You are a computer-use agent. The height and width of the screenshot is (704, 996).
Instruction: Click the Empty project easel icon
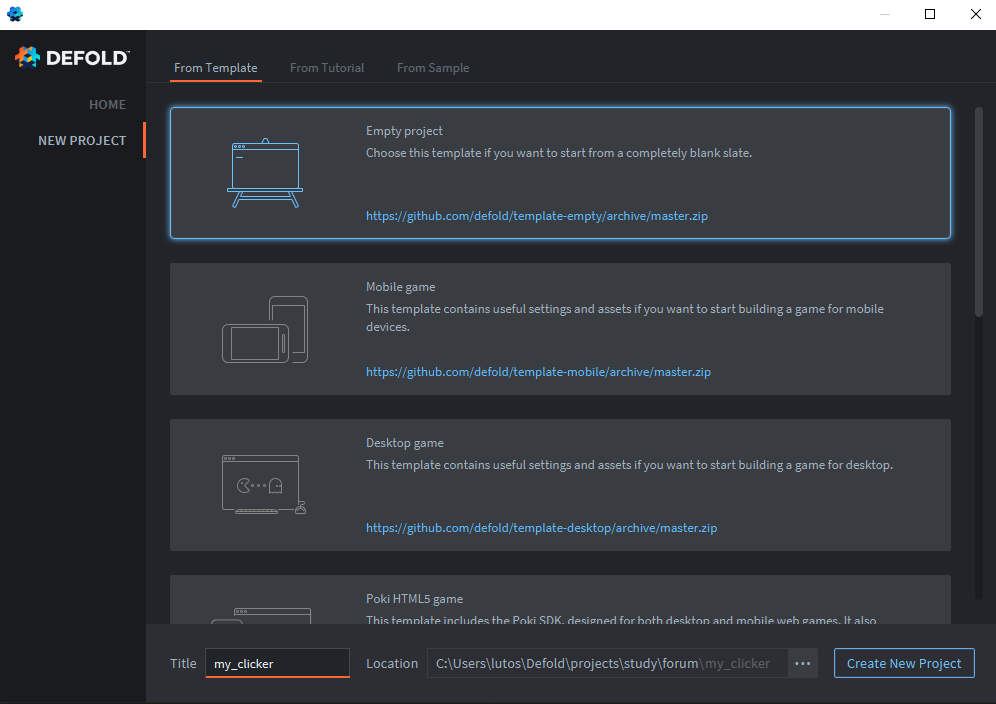click(264, 173)
